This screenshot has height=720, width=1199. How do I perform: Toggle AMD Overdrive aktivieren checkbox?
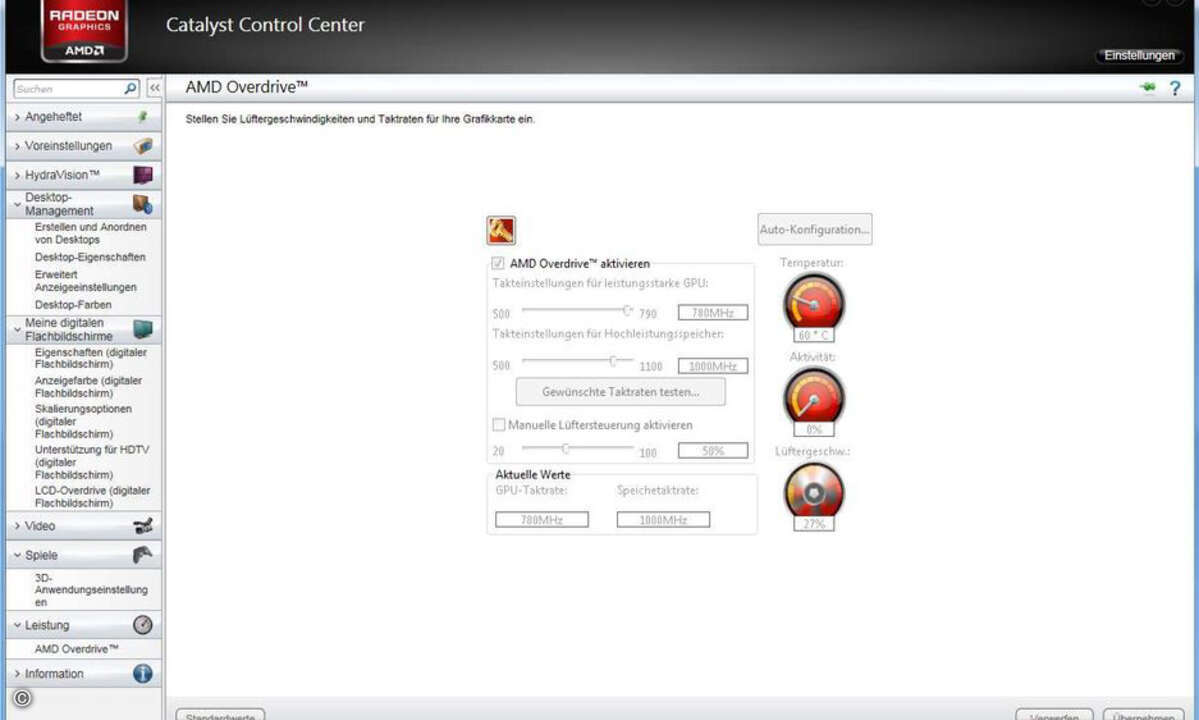coord(498,264)
